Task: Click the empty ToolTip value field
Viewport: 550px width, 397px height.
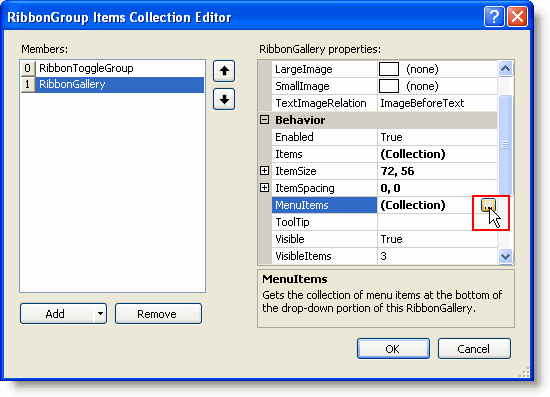Action: pos(437,222)
